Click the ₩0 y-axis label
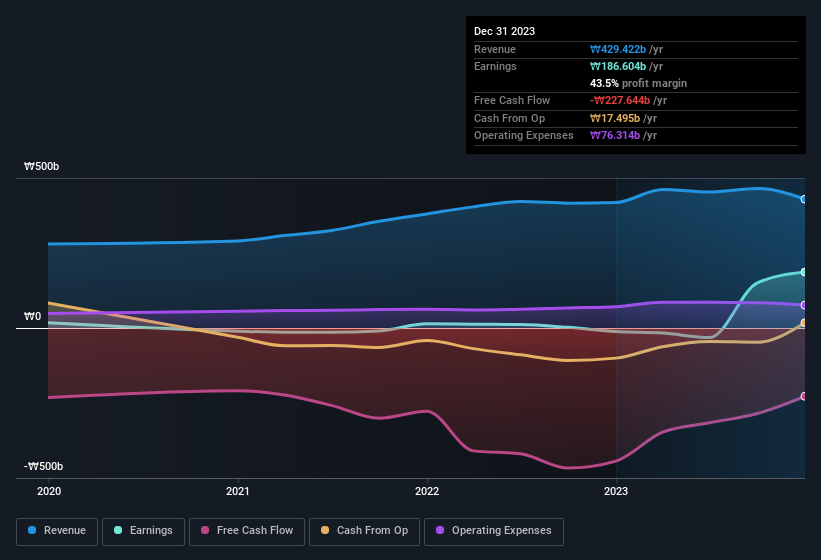The width and height of the screenshot is (821, 560). 32,316
